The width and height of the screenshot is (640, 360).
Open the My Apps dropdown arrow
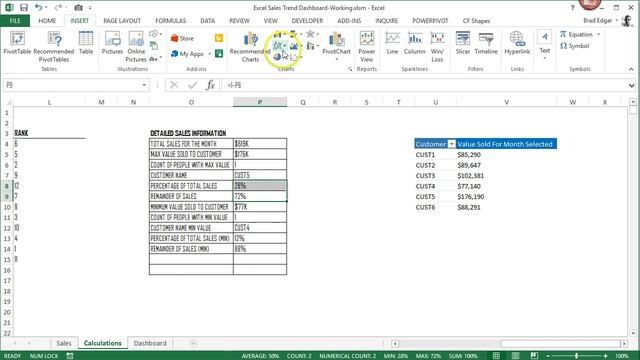pyautogui.click(x=210, y=54)
